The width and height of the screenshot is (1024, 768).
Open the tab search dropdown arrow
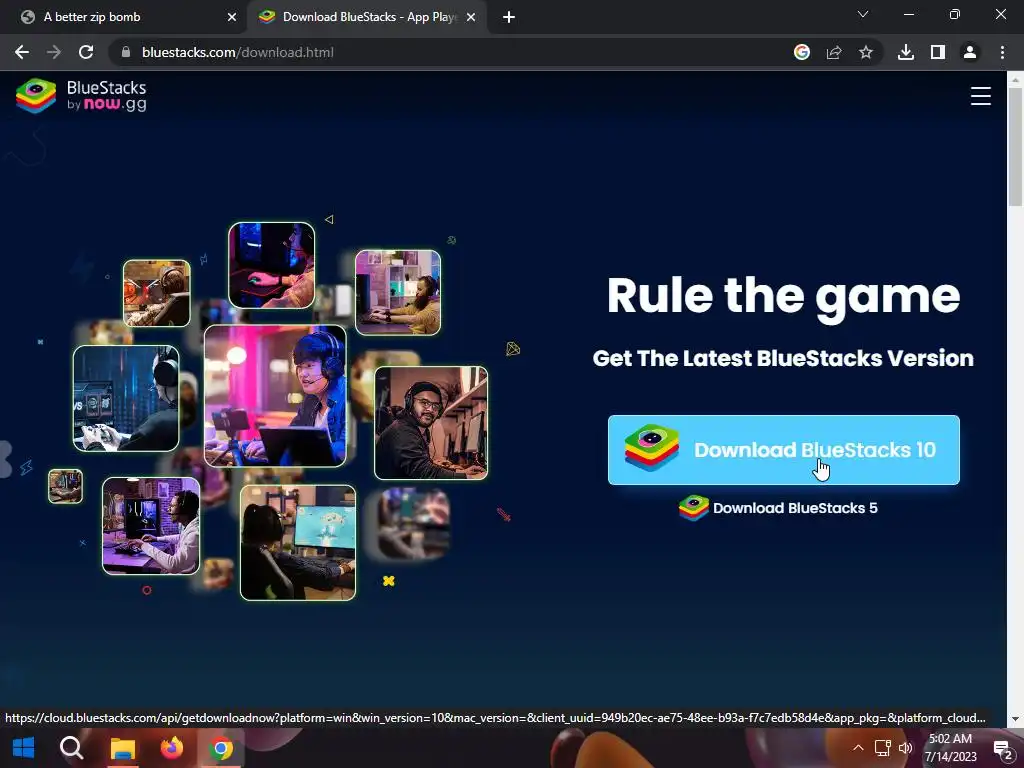click(863, 14)
